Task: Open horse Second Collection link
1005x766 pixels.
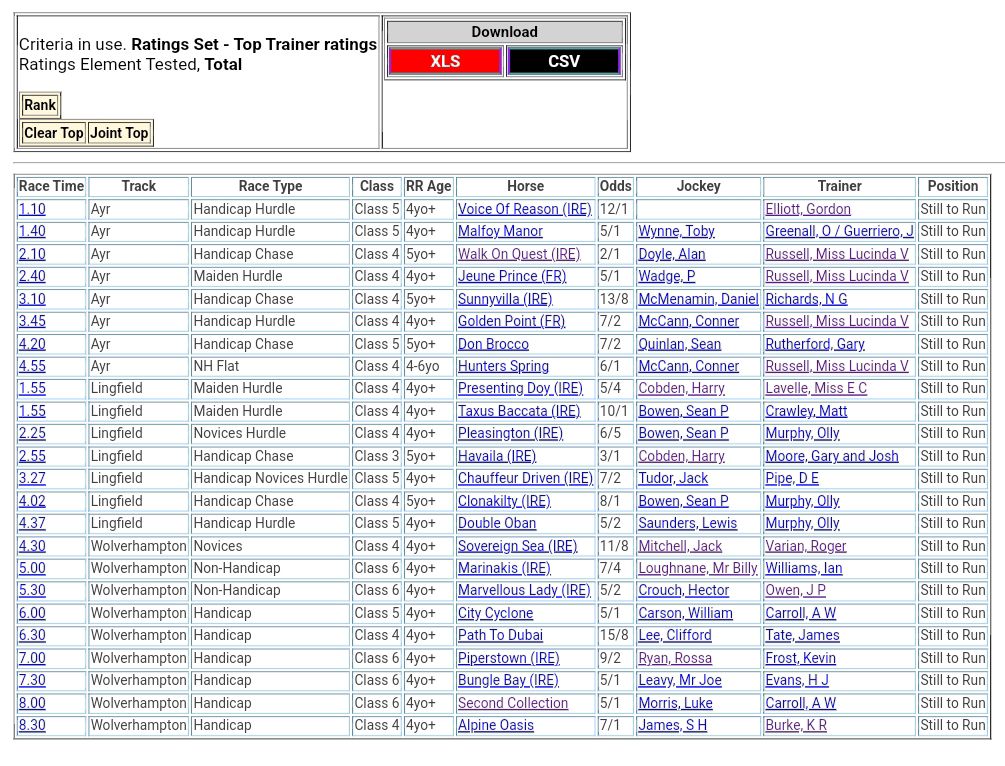Action: point(513,703)
